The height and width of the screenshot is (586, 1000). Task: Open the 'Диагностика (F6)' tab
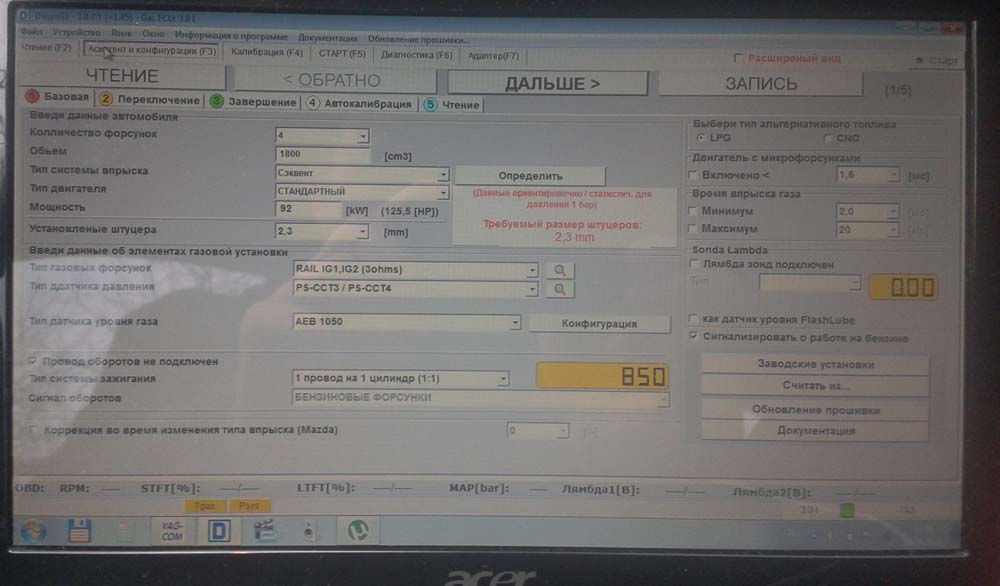416,54
